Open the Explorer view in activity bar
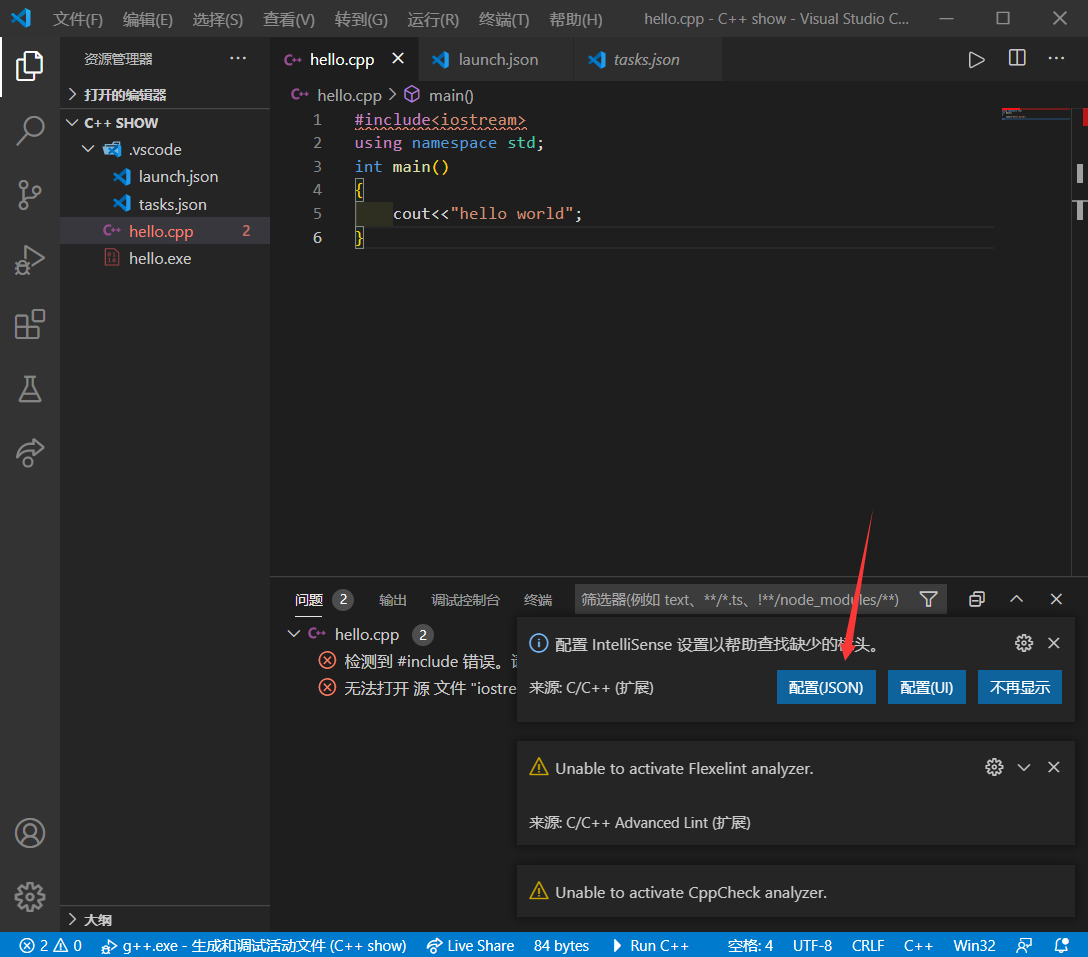 [29, 66]
